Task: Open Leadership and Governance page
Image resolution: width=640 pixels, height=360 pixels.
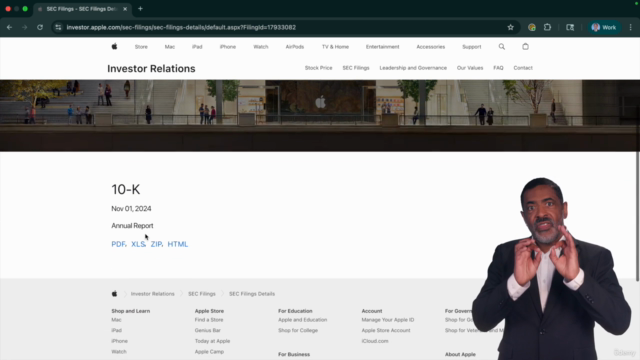Action: click(x=413, y=68)
